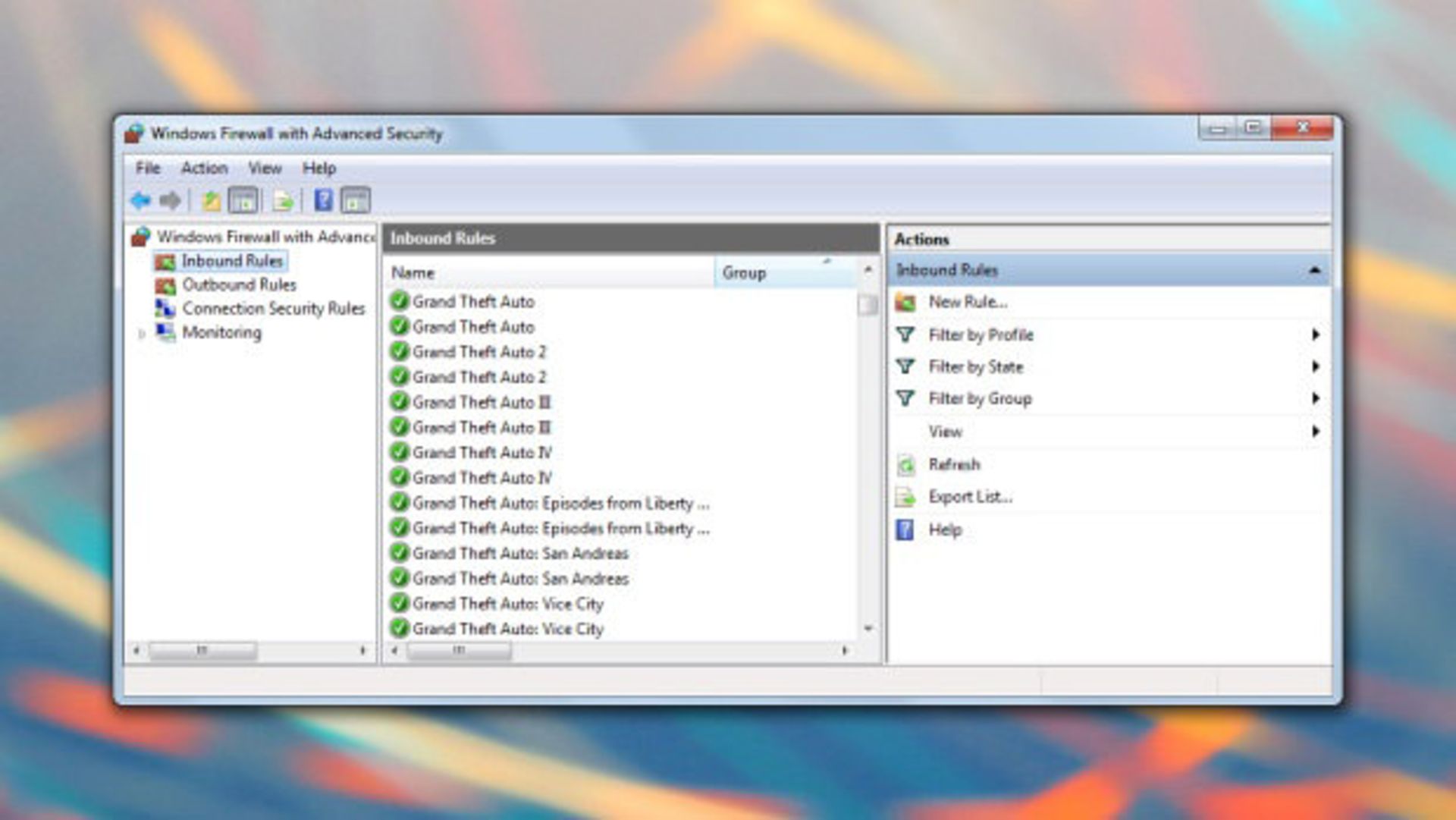
Task: Select the last Vice City rule
Action: tap(507, 629)
